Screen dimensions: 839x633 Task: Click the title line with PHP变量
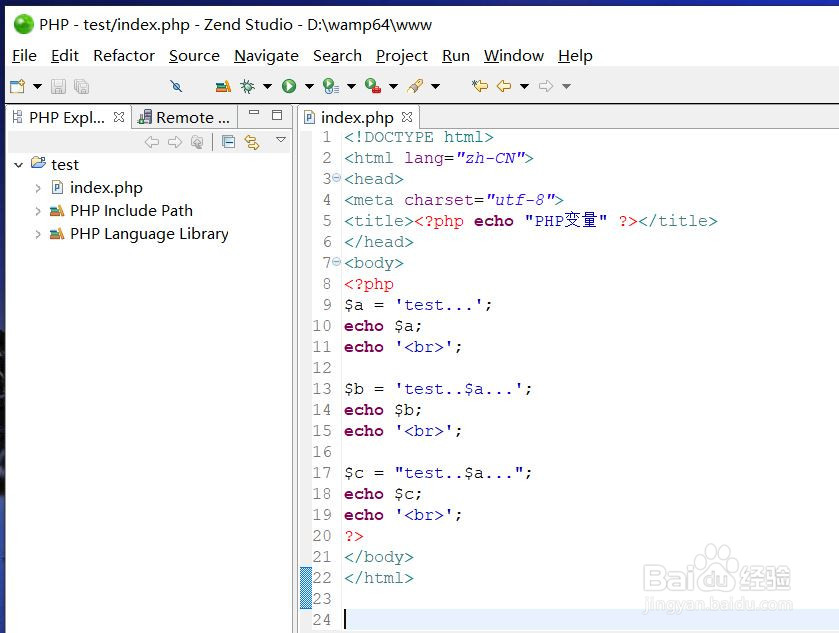(x=530, y=220)
